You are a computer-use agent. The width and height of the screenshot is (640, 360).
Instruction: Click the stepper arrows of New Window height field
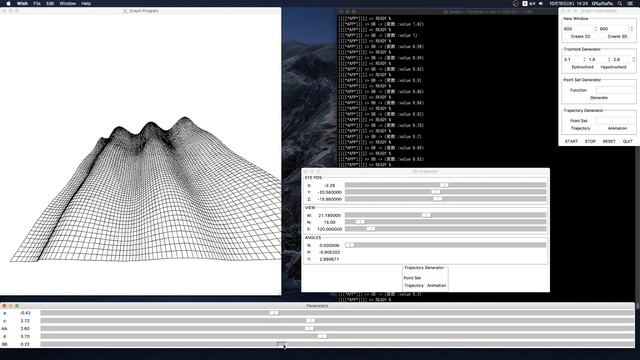point(631,29)
